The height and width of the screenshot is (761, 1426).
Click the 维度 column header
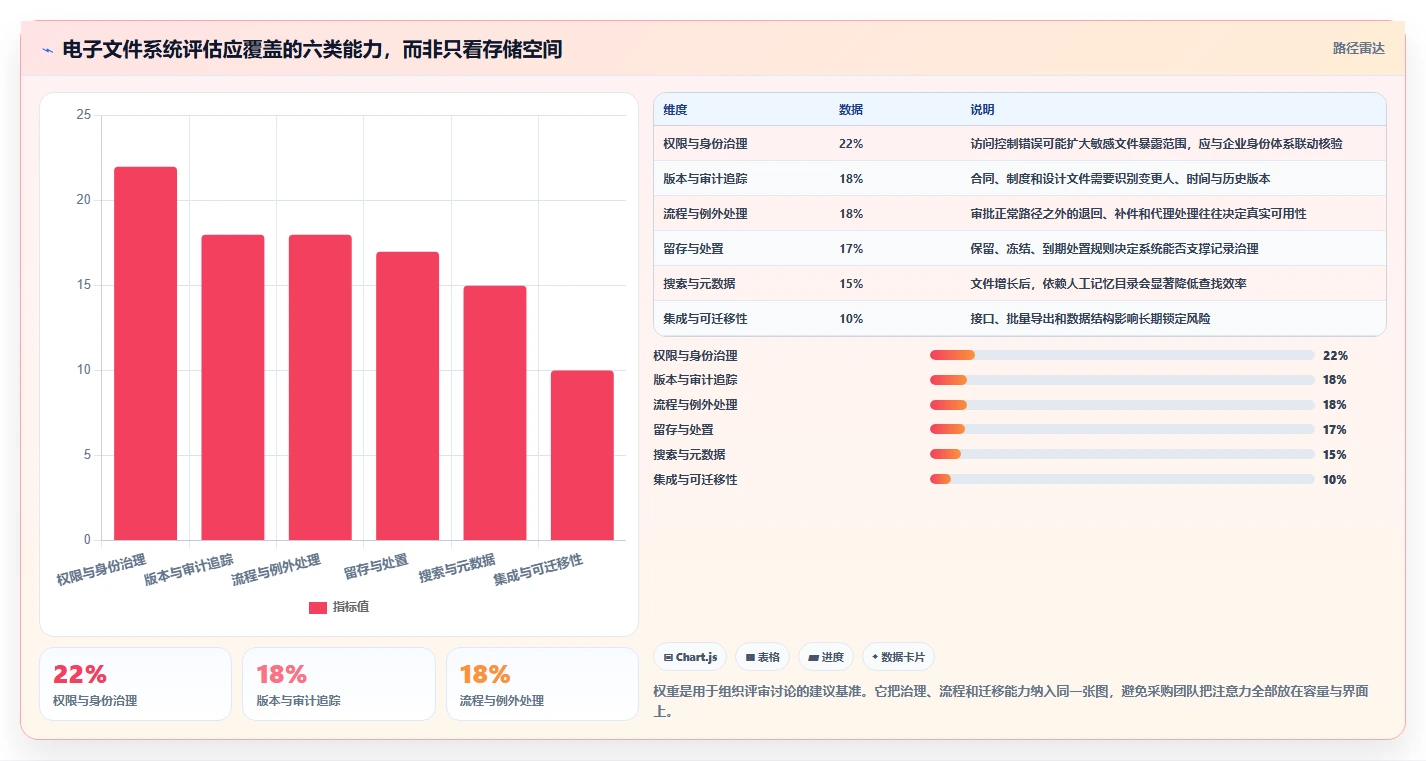tap(675, 110)
